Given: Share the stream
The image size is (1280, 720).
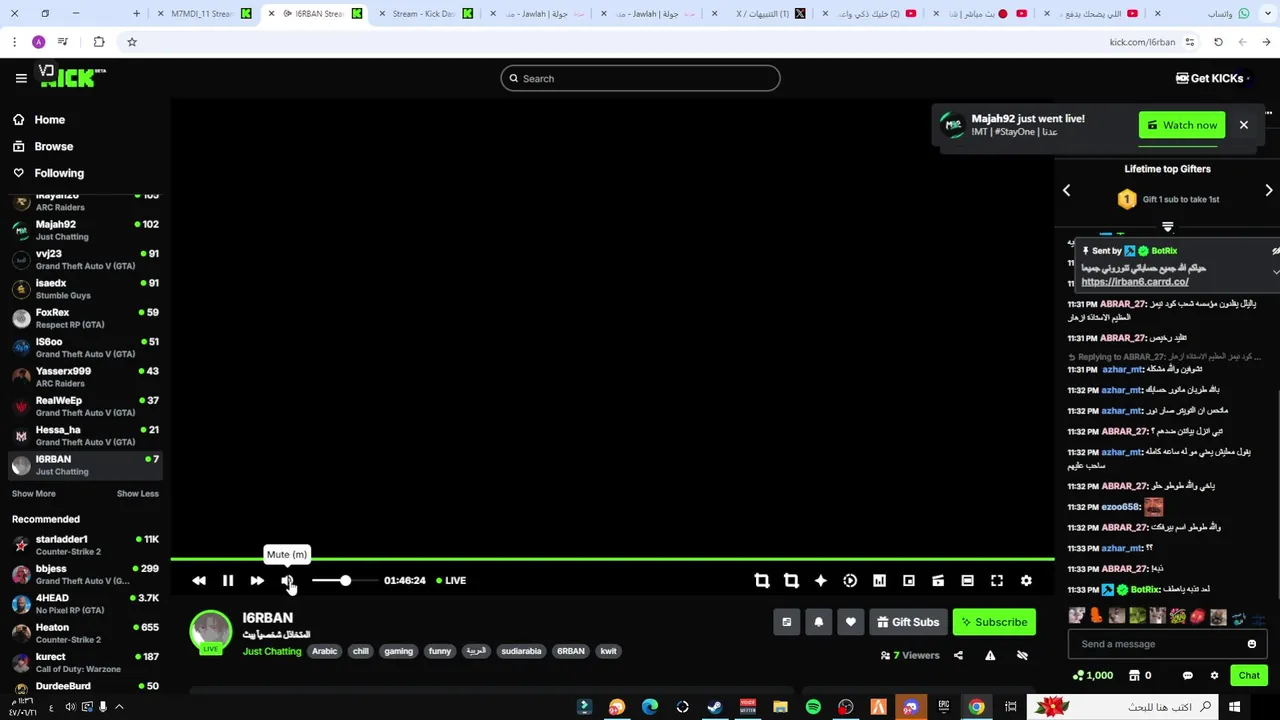Looking at the screenshot, I should point(958,656).
